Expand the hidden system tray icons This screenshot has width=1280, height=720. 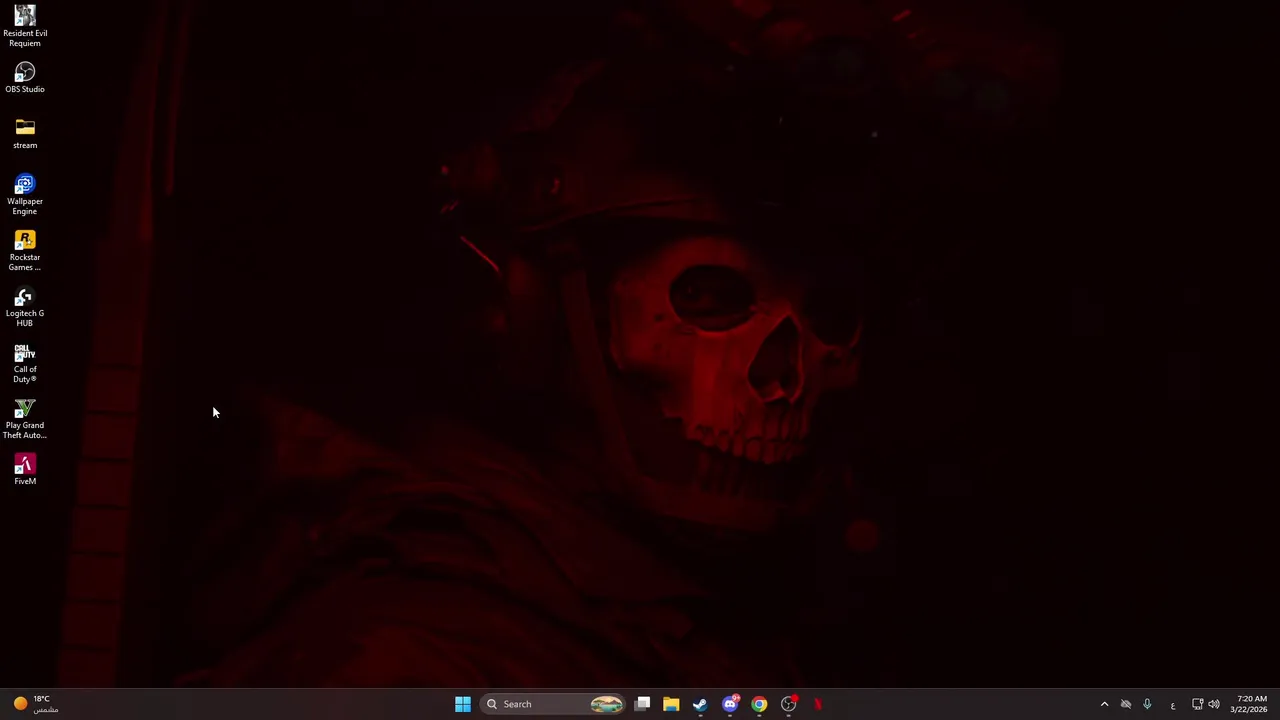[x=1104, y=704]
